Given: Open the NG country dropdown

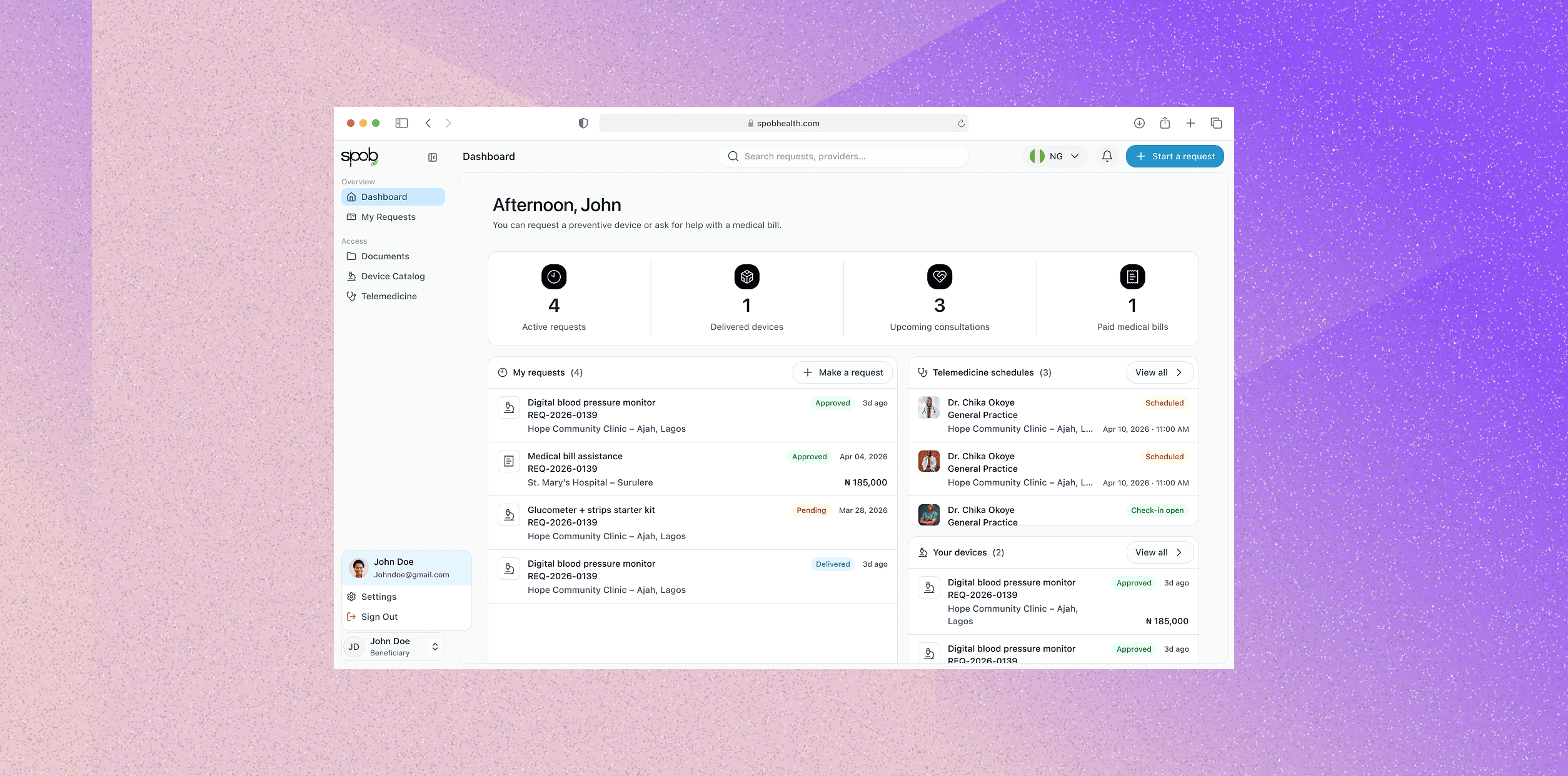Looking at the screenshot, I should click(1055, 156).
